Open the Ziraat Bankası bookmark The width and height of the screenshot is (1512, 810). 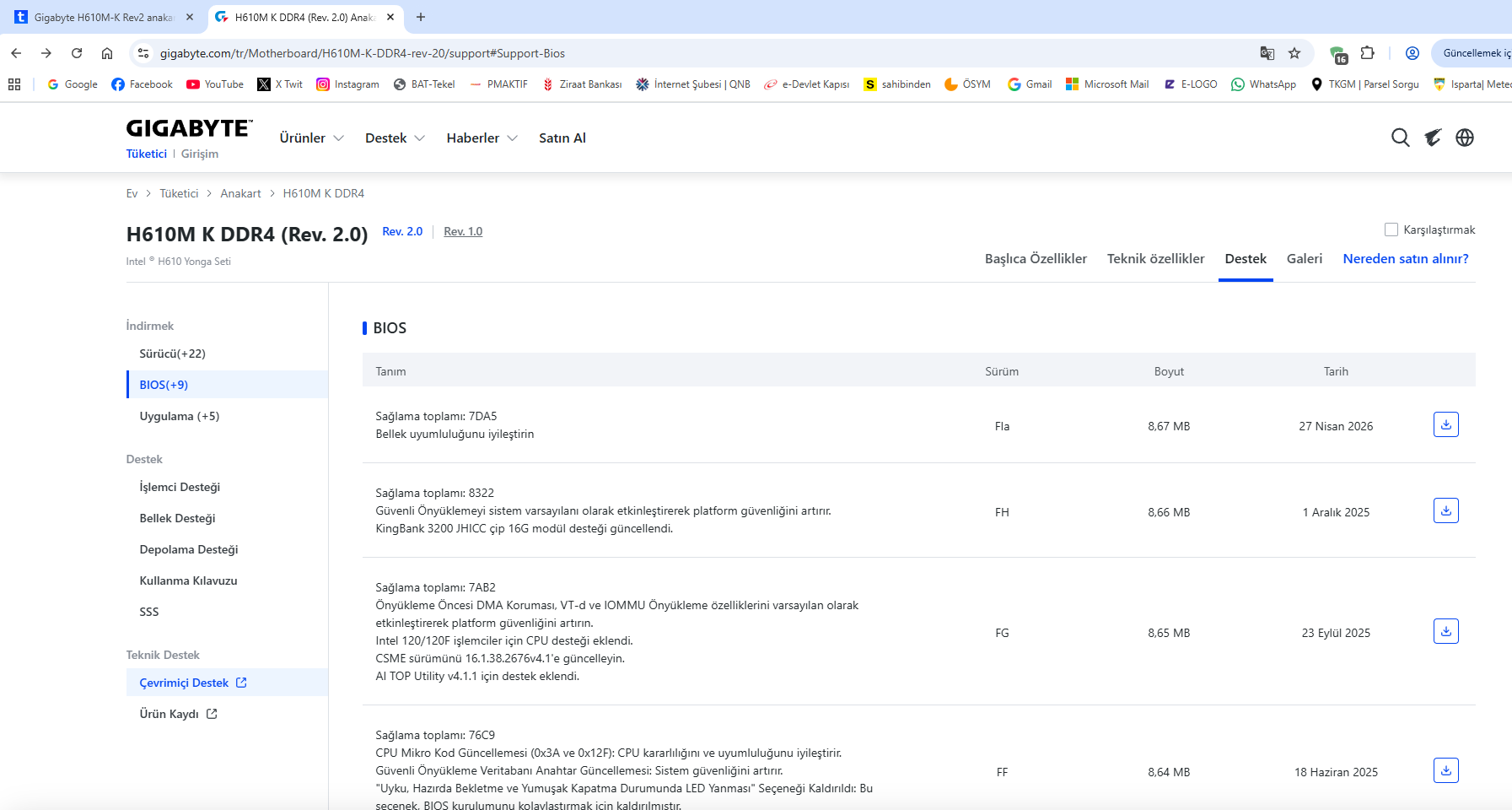point(582,84)
